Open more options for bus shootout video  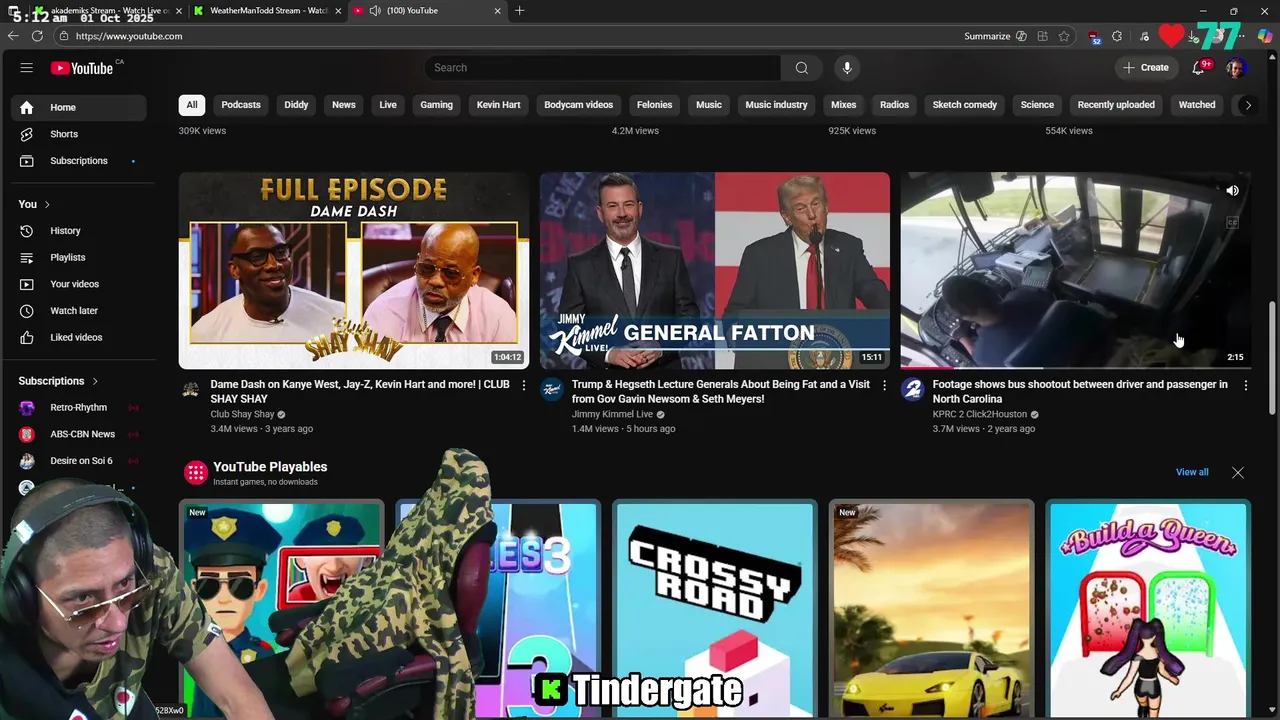pos(1245,385)
